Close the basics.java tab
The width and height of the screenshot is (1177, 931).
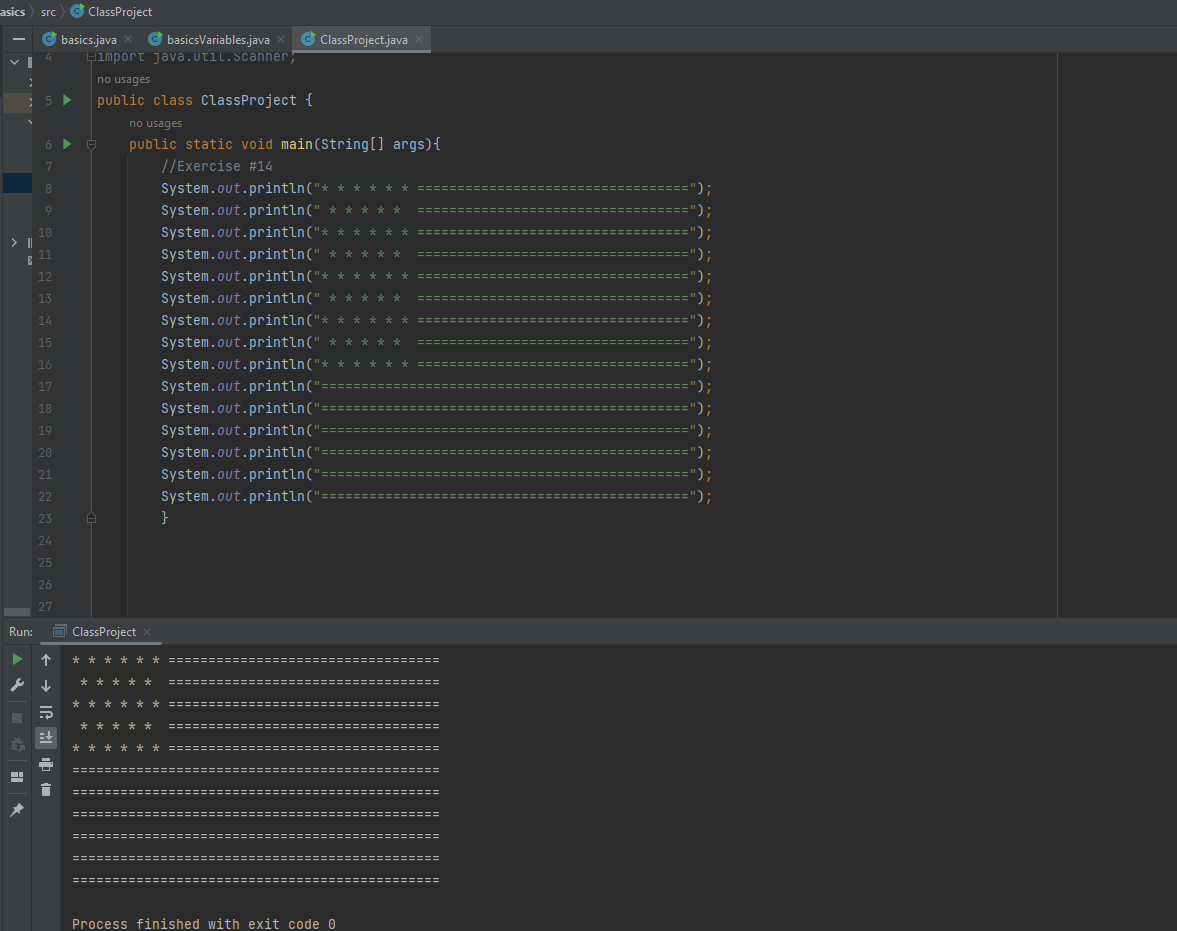point(128,39)
